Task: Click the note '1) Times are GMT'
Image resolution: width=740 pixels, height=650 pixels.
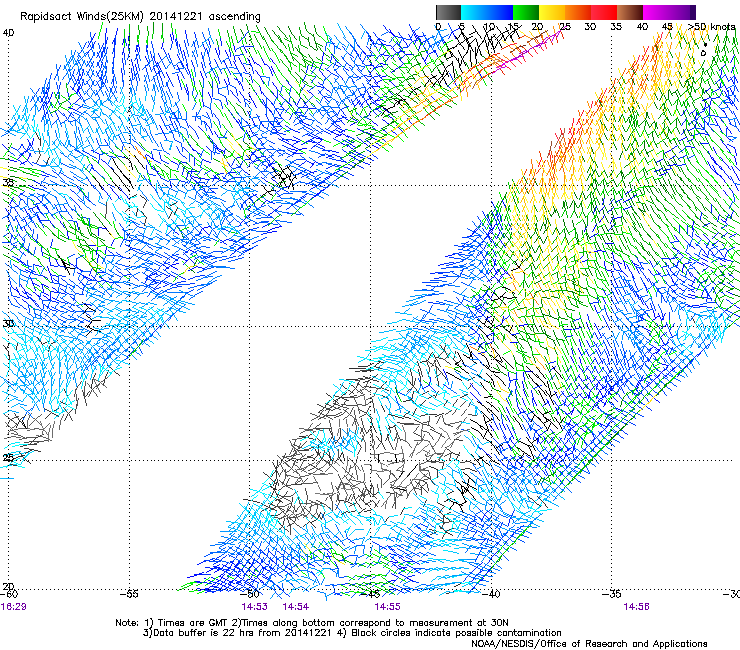Action: point(188,623)
